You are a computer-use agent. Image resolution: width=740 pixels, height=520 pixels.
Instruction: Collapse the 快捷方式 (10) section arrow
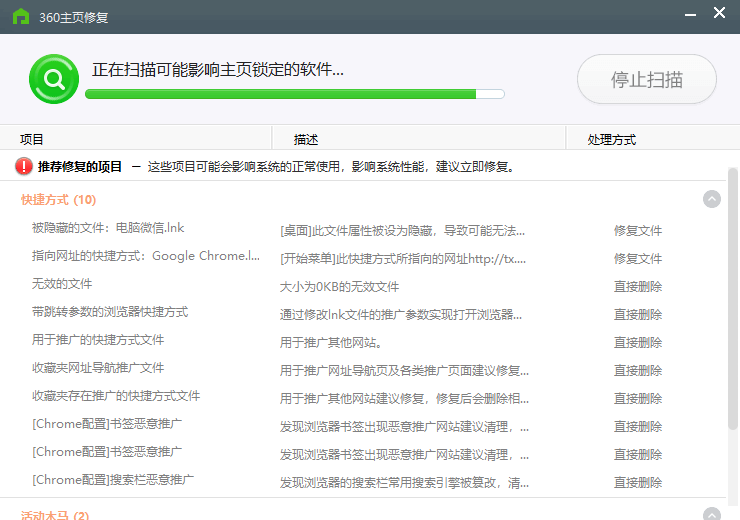point(712,199)
